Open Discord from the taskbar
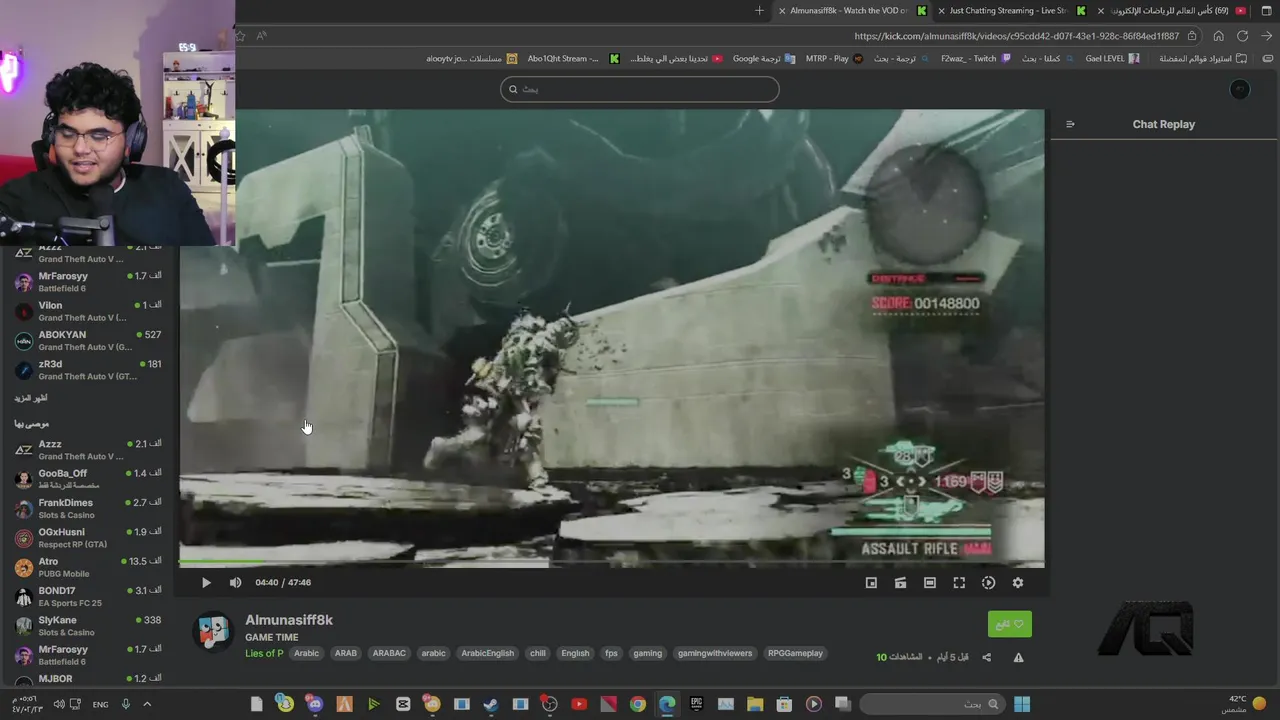Viewport: 1280px width, 720px height. (x=315, y=705)
